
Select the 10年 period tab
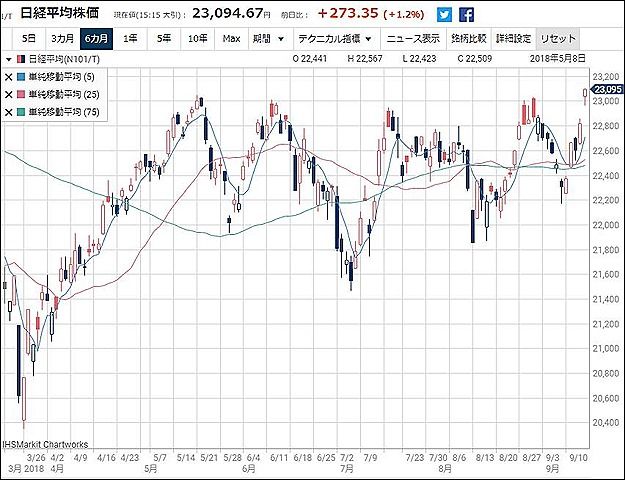(198, 39)
